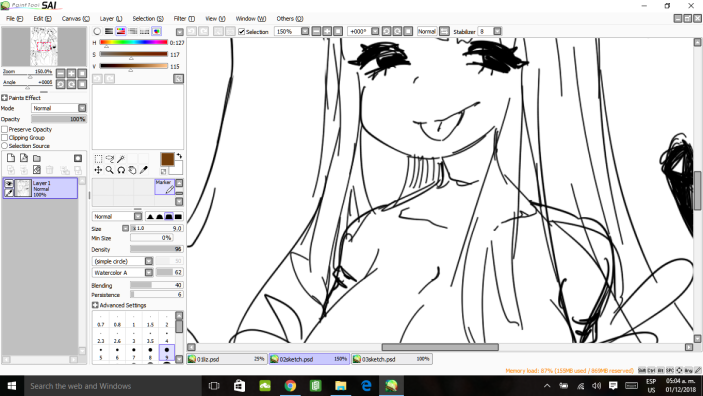Viewport: 703px width, 396px height.
Task: Enable Clipping Group checkbox
Action: click(x=4, y=138)
